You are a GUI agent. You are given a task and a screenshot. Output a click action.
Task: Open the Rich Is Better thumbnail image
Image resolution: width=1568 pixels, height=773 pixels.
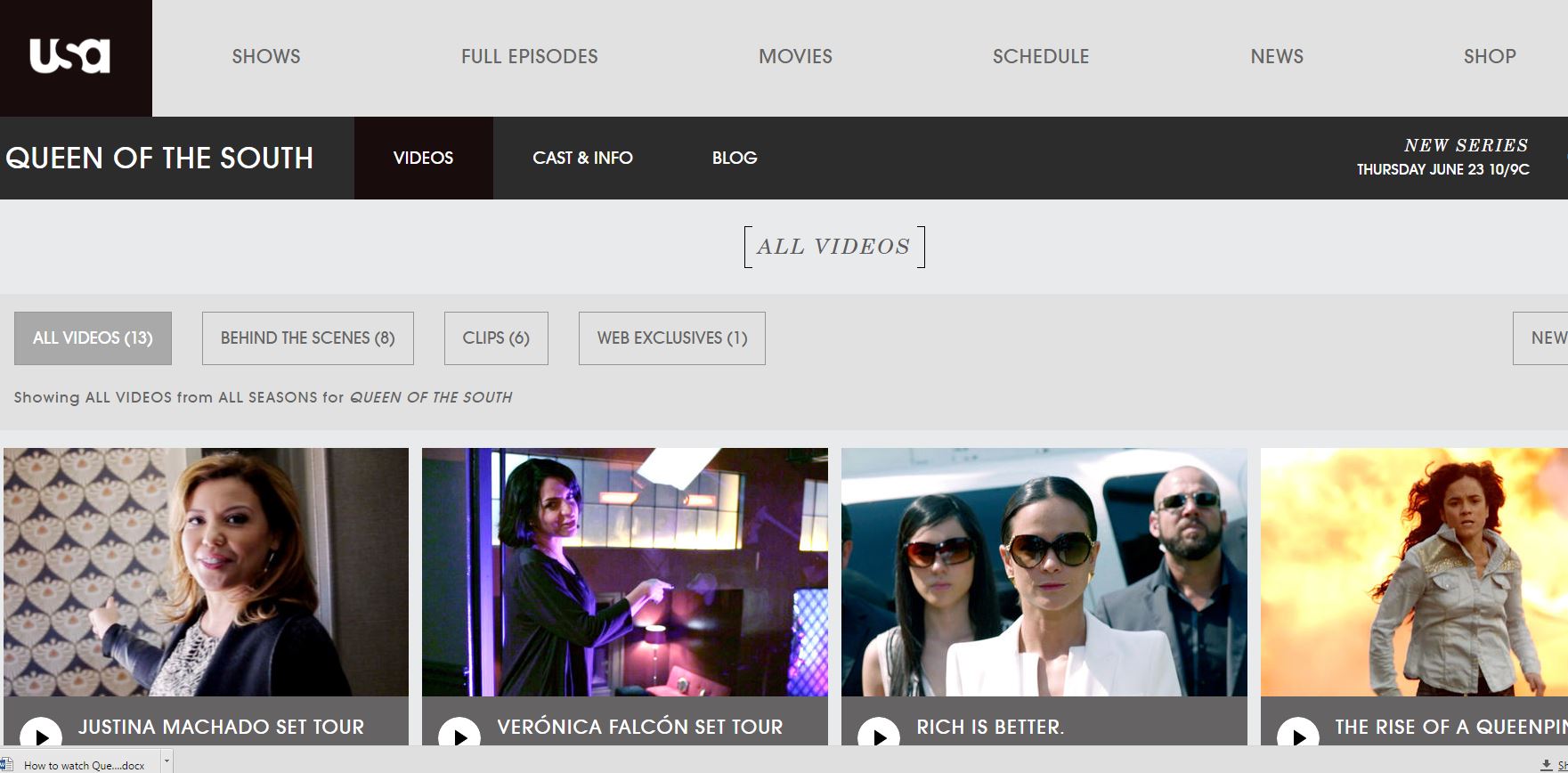pos(1044,572)
